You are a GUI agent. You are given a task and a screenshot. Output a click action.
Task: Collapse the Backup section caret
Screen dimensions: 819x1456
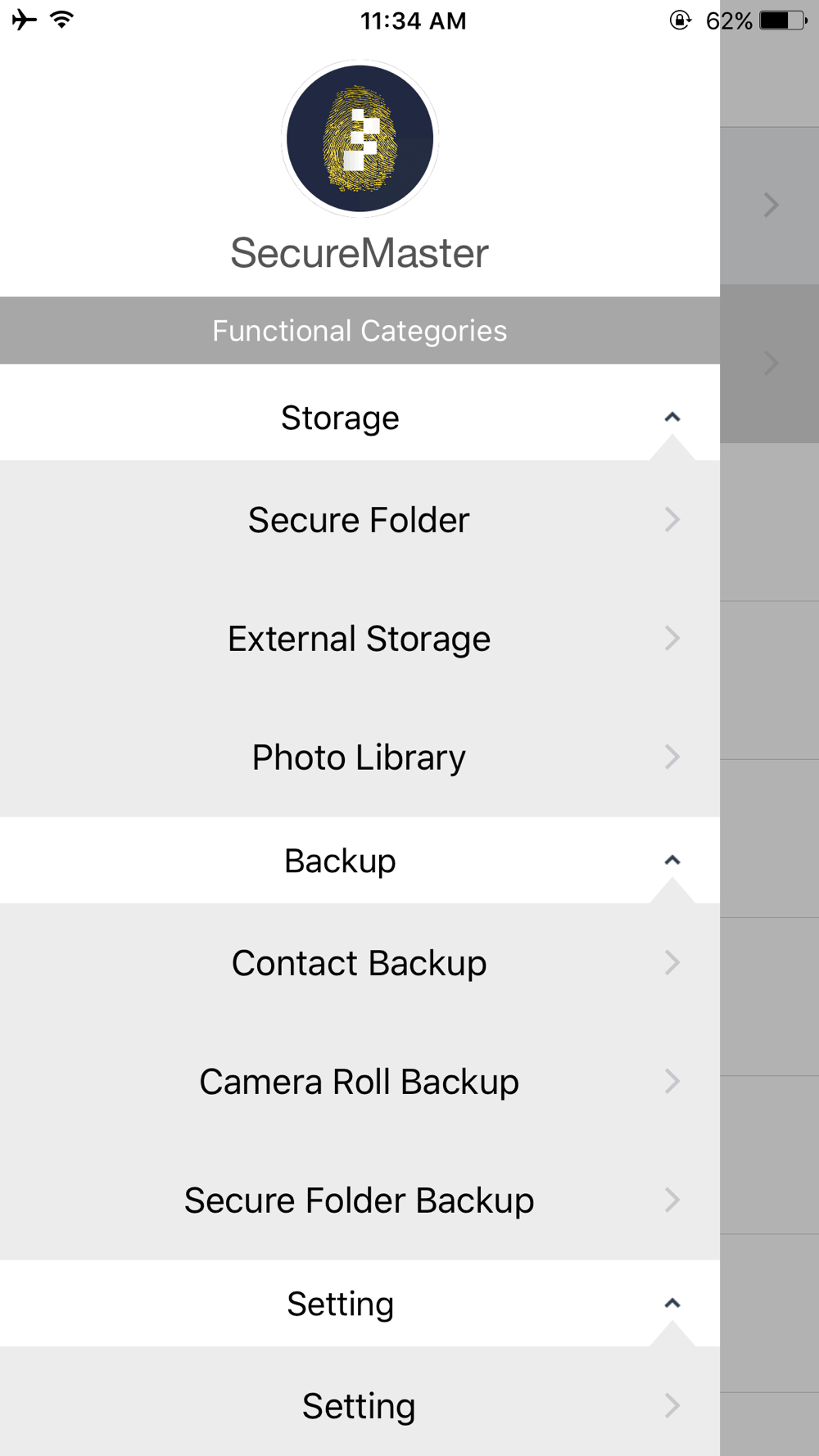[672, 860]
